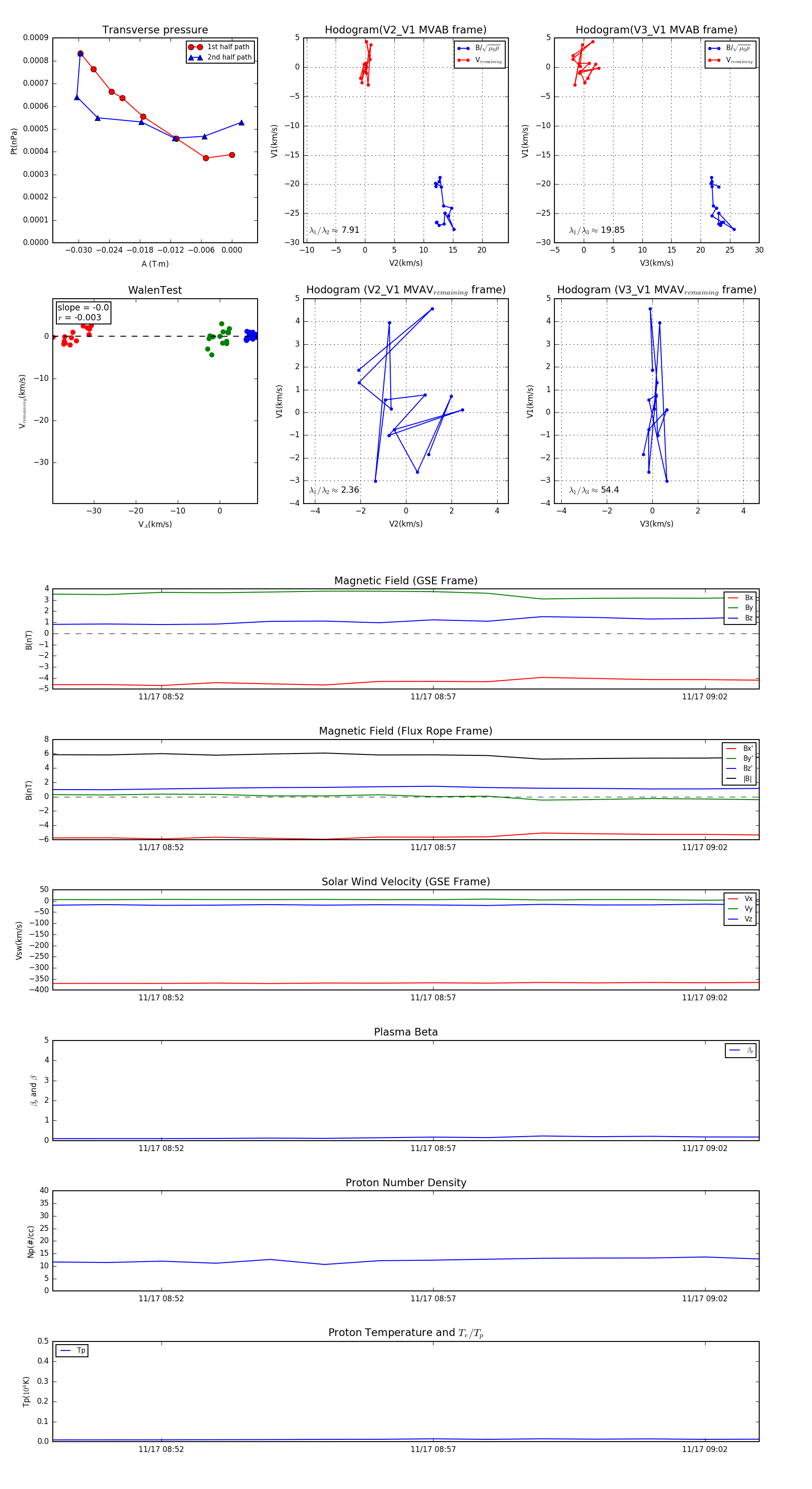
Task: Click the "Proton Temperature and Te/Tp" title
Action: 406,1333
